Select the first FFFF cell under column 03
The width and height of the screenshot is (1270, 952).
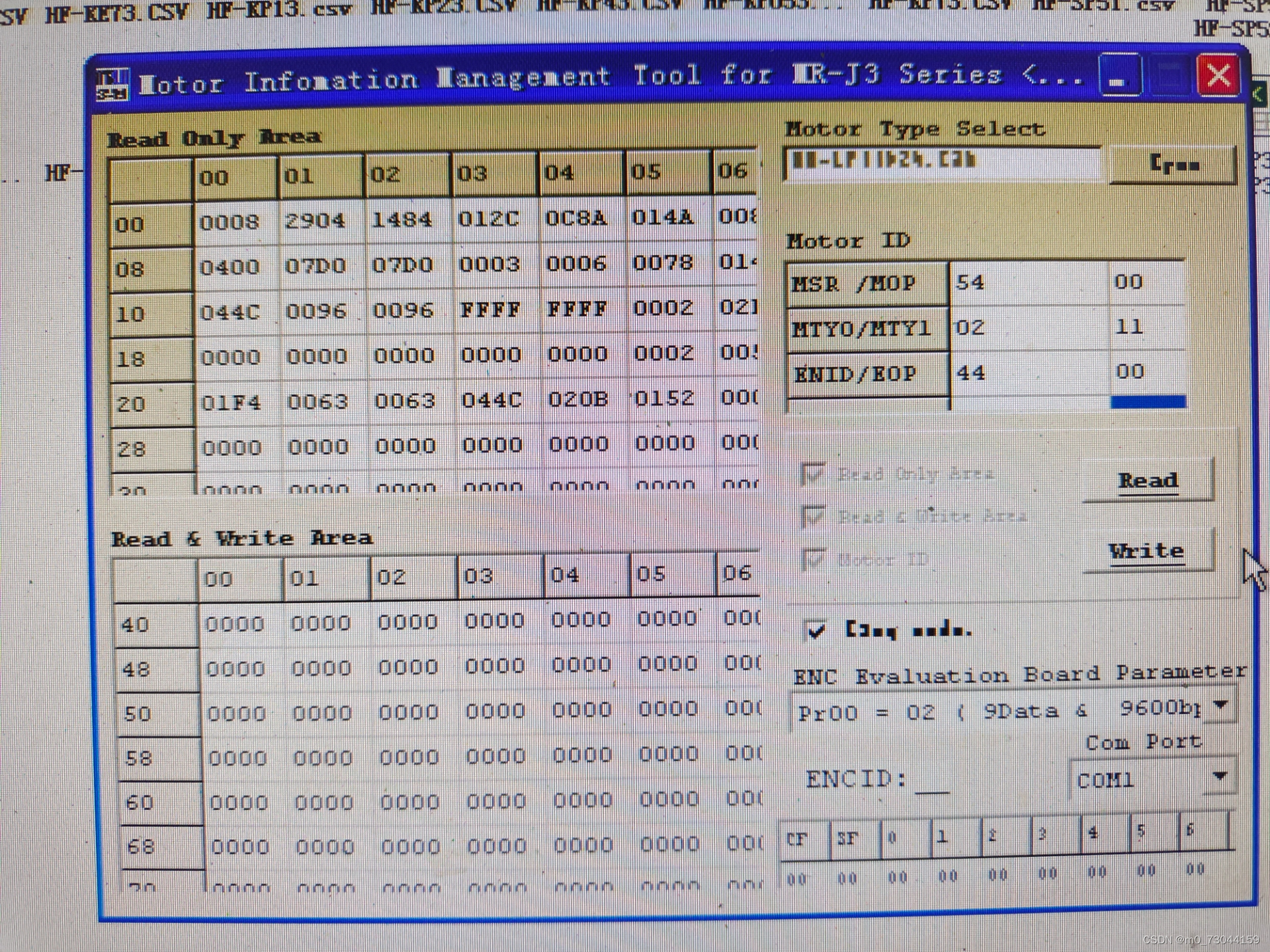pos(495,310)
